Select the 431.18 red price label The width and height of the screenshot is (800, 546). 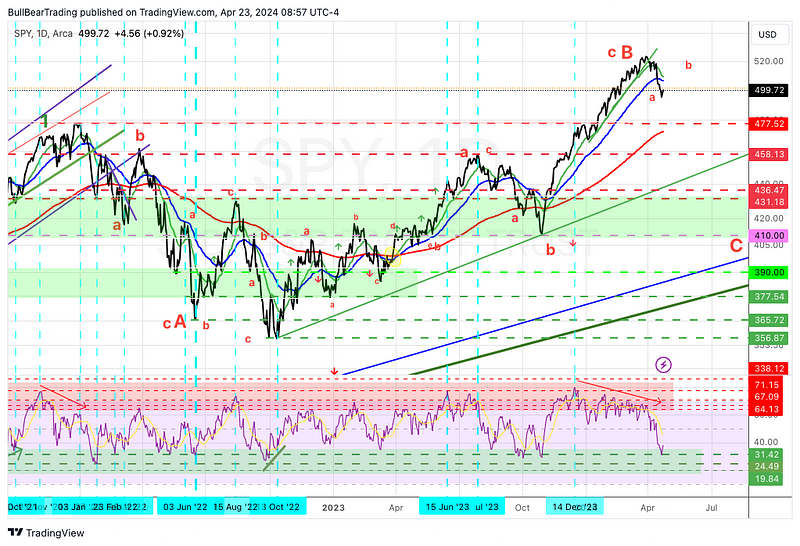(769, 202)
